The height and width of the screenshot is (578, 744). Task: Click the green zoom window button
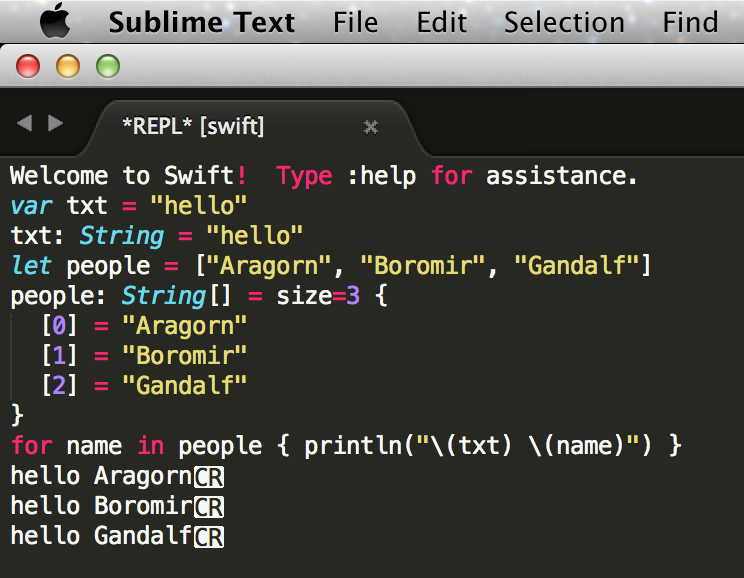(x=108, y=66)
